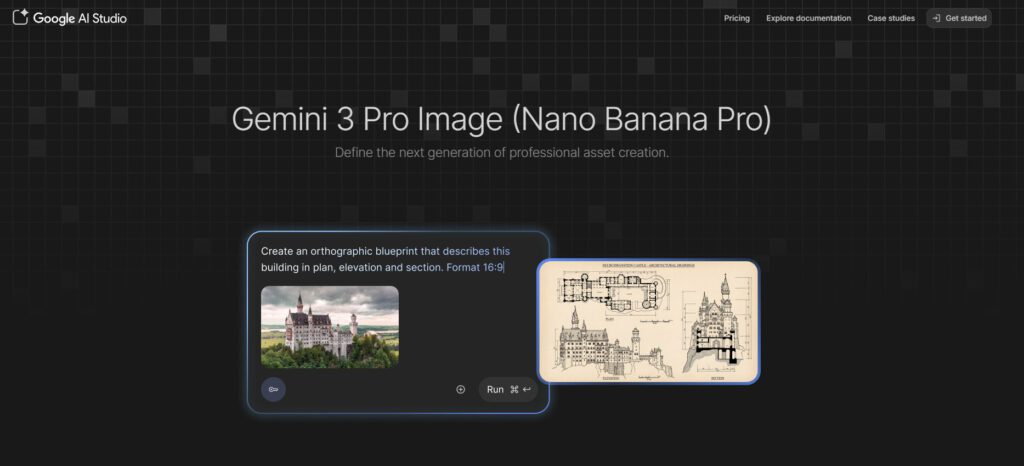This screenshot has width=1024, height=466.
Task: Click the command key symbol beside Run
Action: 514,389
